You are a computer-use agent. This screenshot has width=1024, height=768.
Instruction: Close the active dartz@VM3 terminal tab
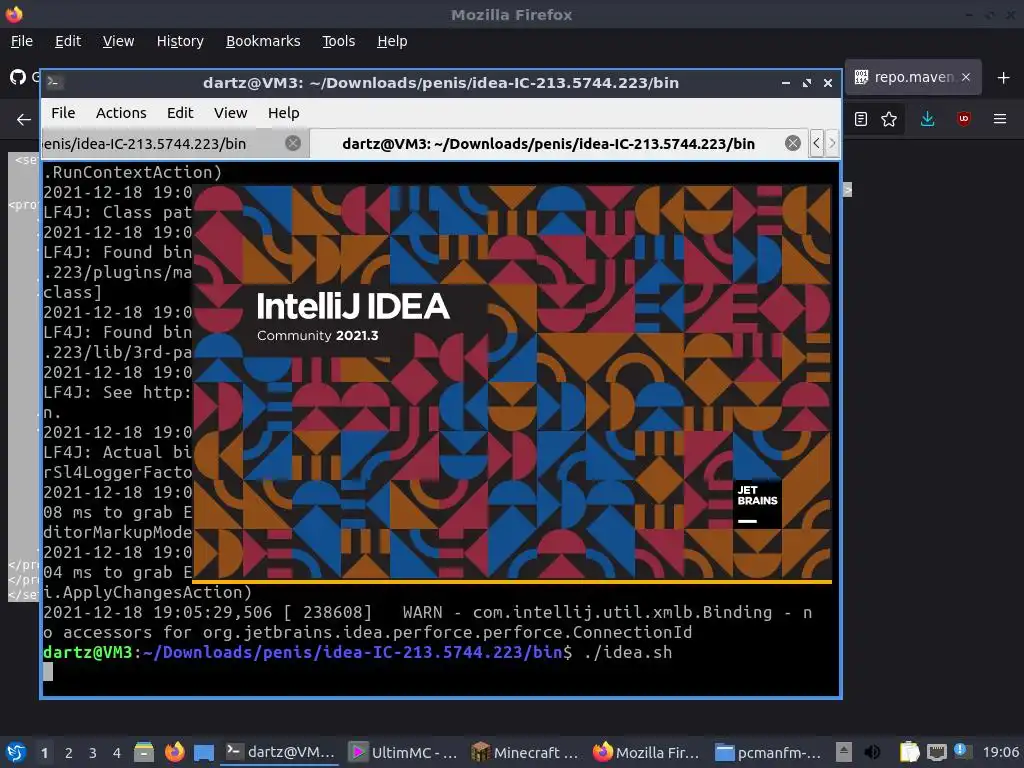tap(793, 143)
